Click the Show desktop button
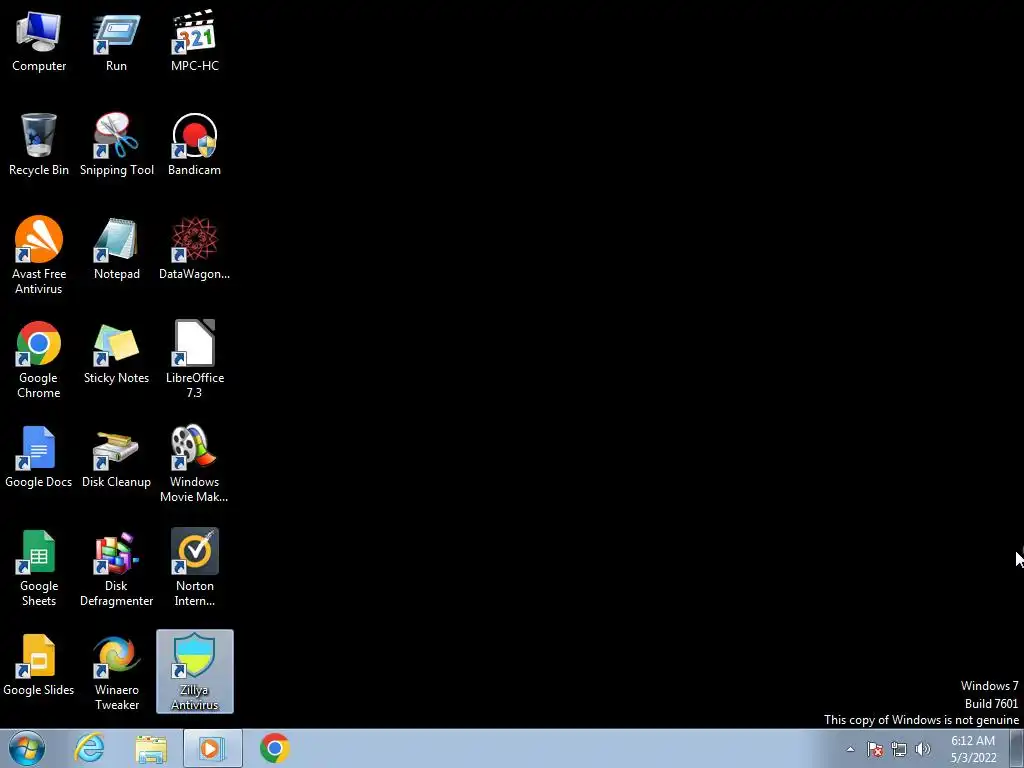1024x768 pixels. coord(1017,749)
